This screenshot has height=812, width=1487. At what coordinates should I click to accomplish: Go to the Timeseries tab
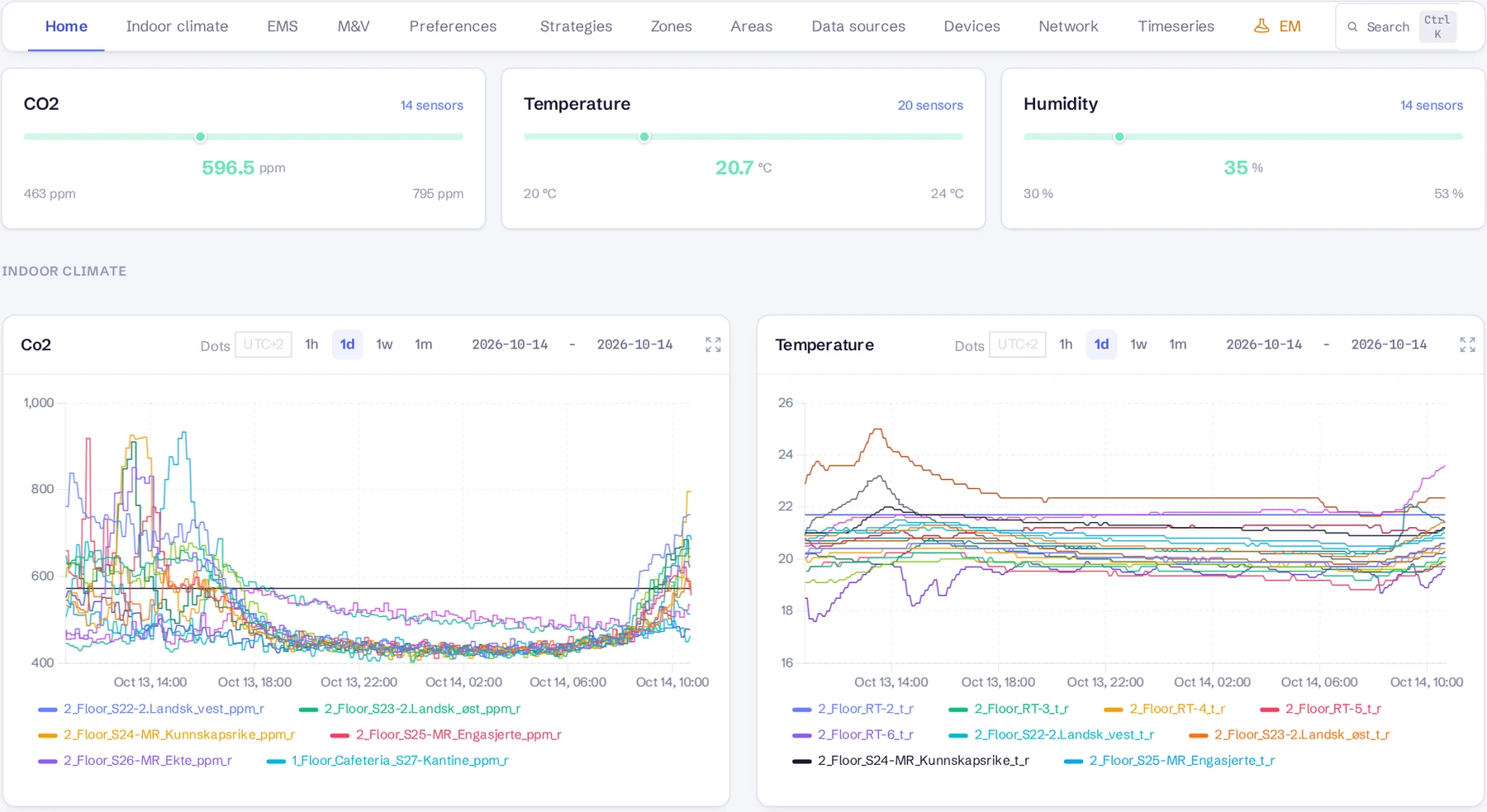coord(1176,26)
